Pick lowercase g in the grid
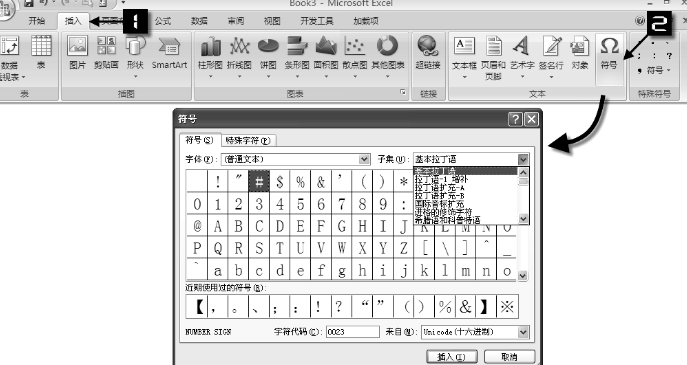Screen dimensions: 687x365 click(x=342, y=270)
